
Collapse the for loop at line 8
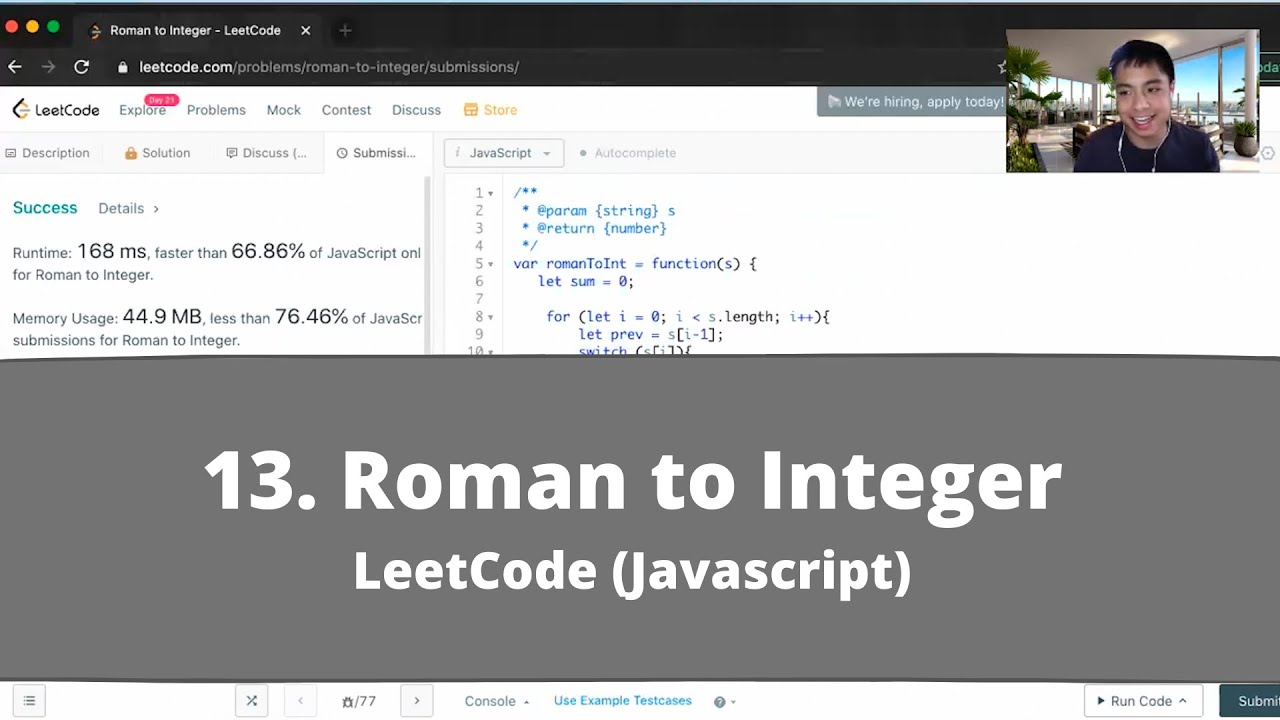(491, 317)
